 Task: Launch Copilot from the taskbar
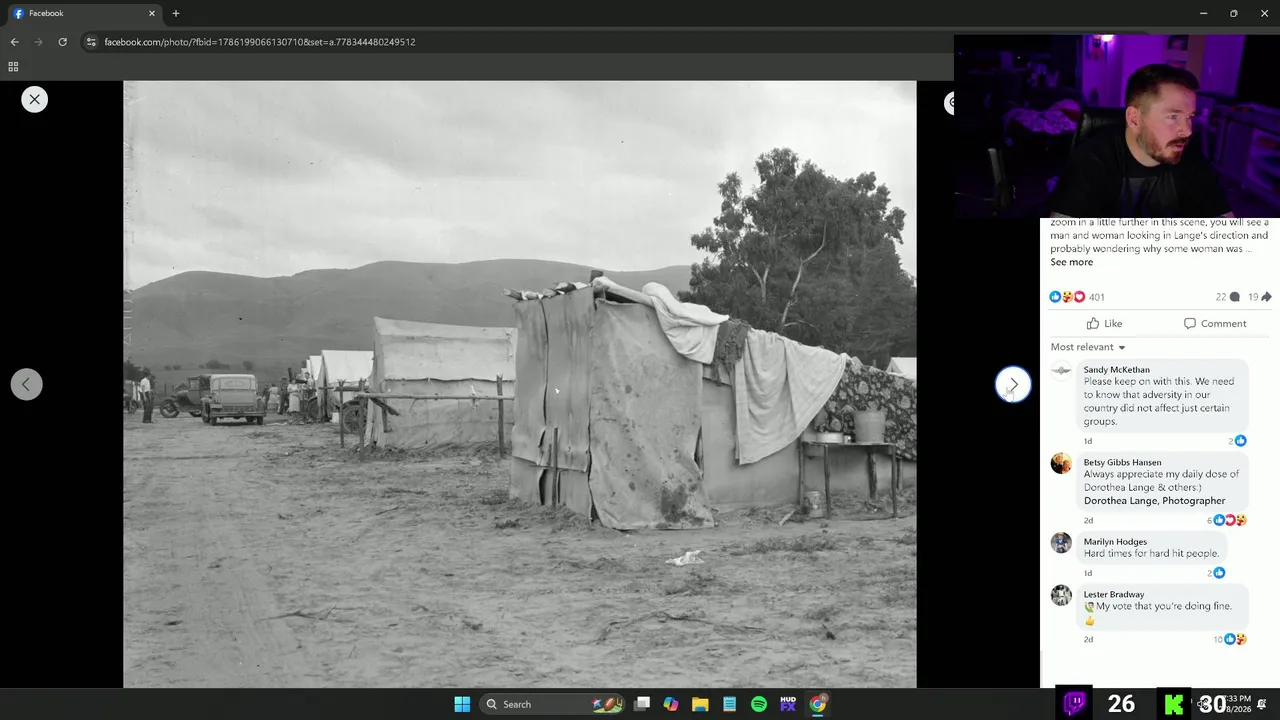[671, 704]
